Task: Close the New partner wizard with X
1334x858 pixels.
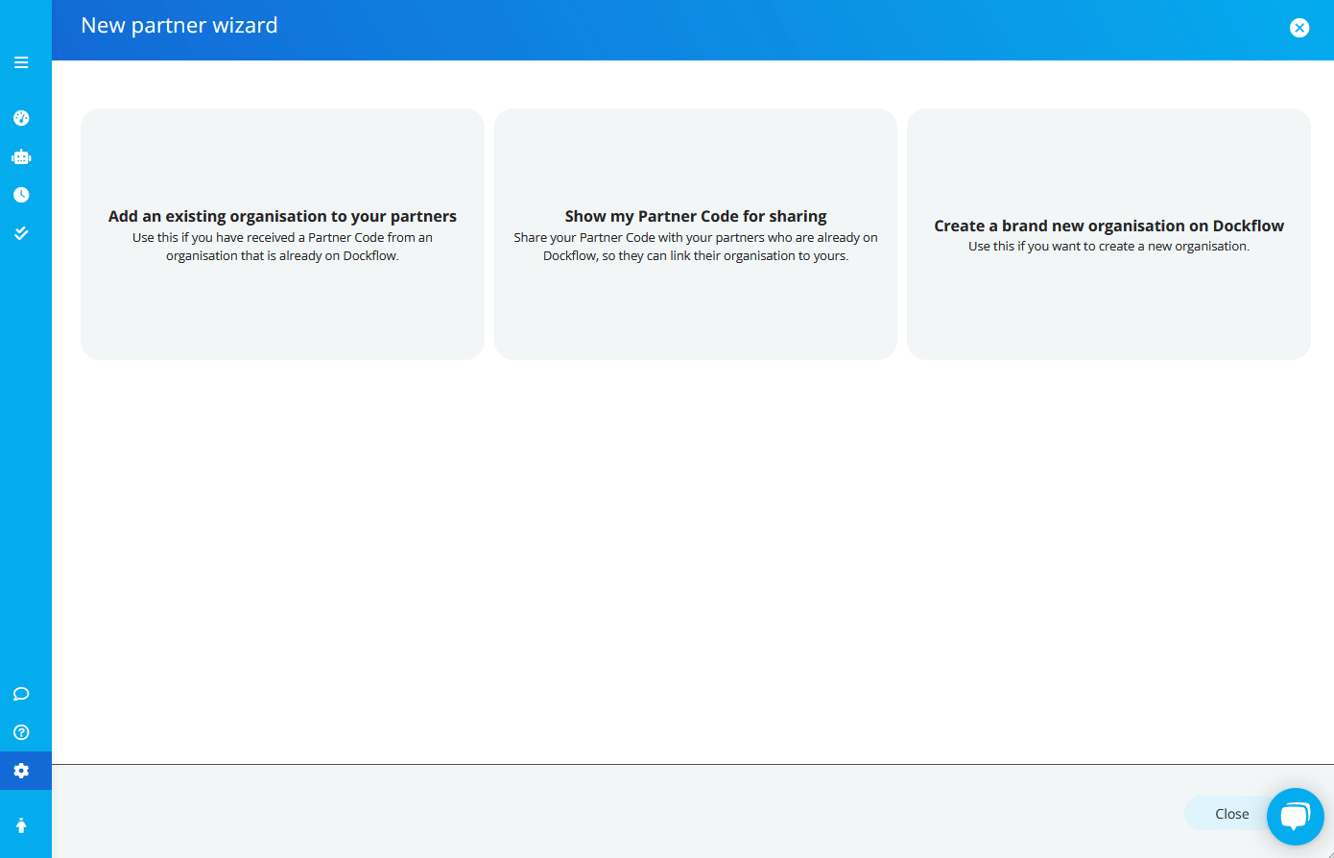Action: [1299, 28]
